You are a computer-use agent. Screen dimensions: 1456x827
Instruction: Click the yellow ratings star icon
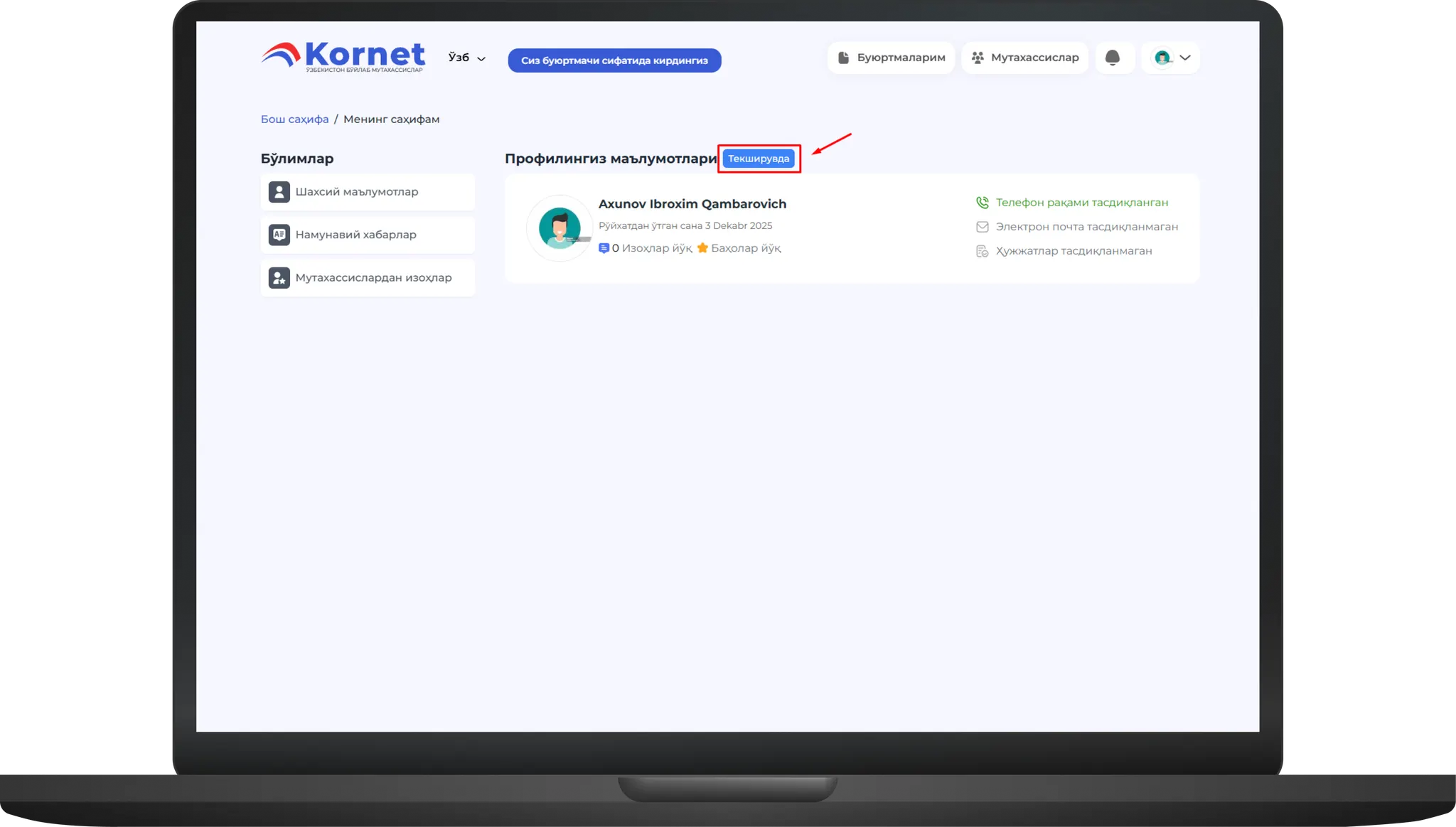coord(702,248)
